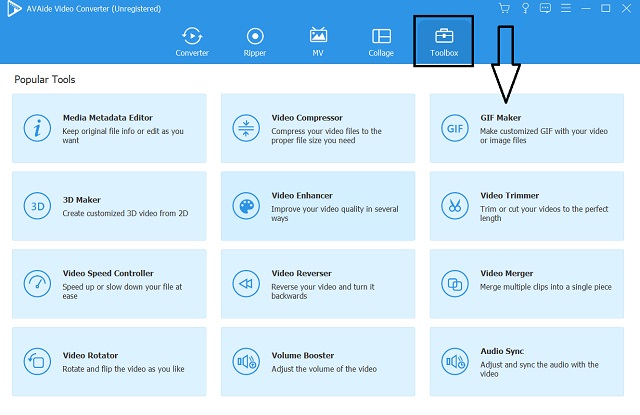The height and width of the screenshot is (415, 640).
Task: Click the Popular Tools heading
Action: pos(45,79)
